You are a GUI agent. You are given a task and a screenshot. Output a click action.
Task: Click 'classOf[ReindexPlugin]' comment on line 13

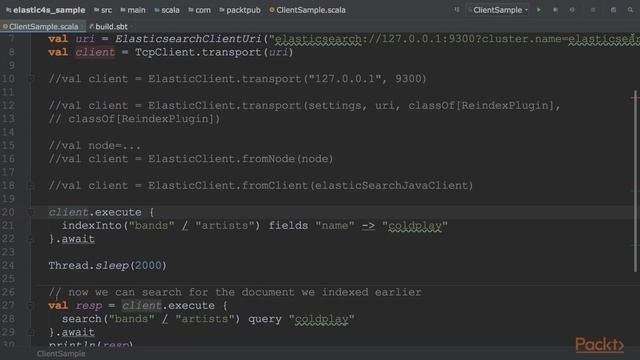coord(140,119)
